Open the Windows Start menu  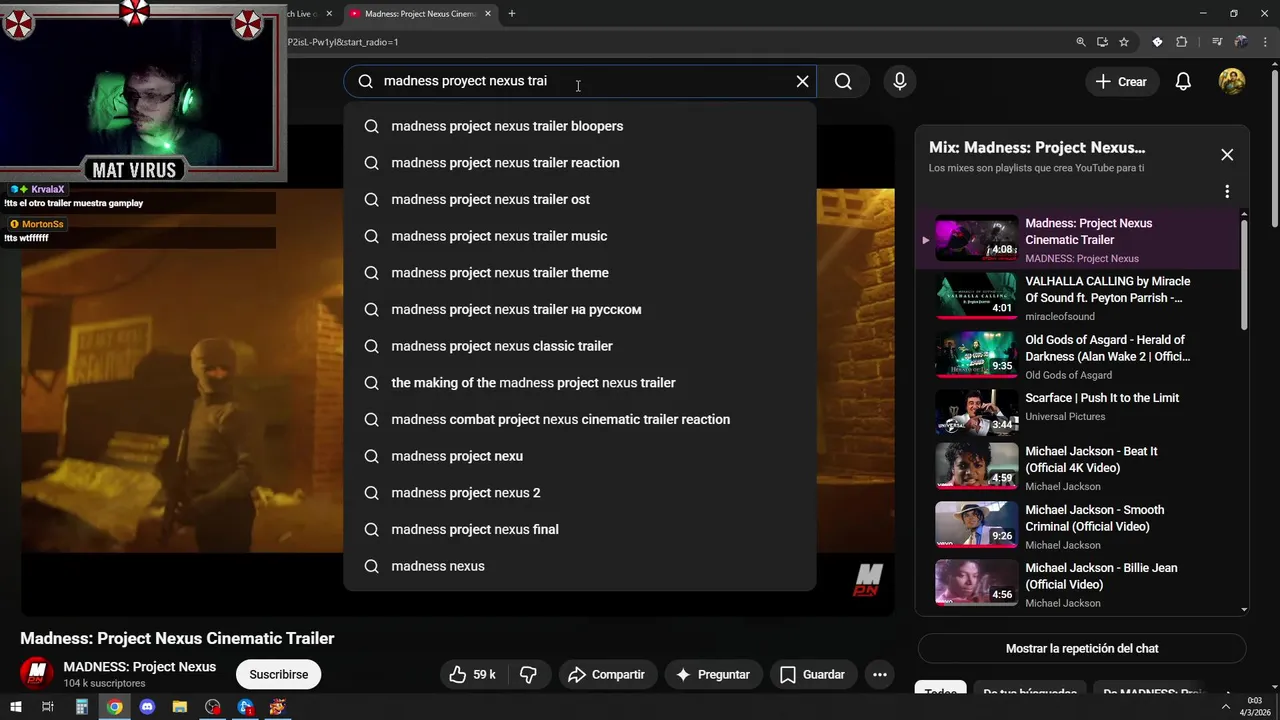[x=15, y=707]
